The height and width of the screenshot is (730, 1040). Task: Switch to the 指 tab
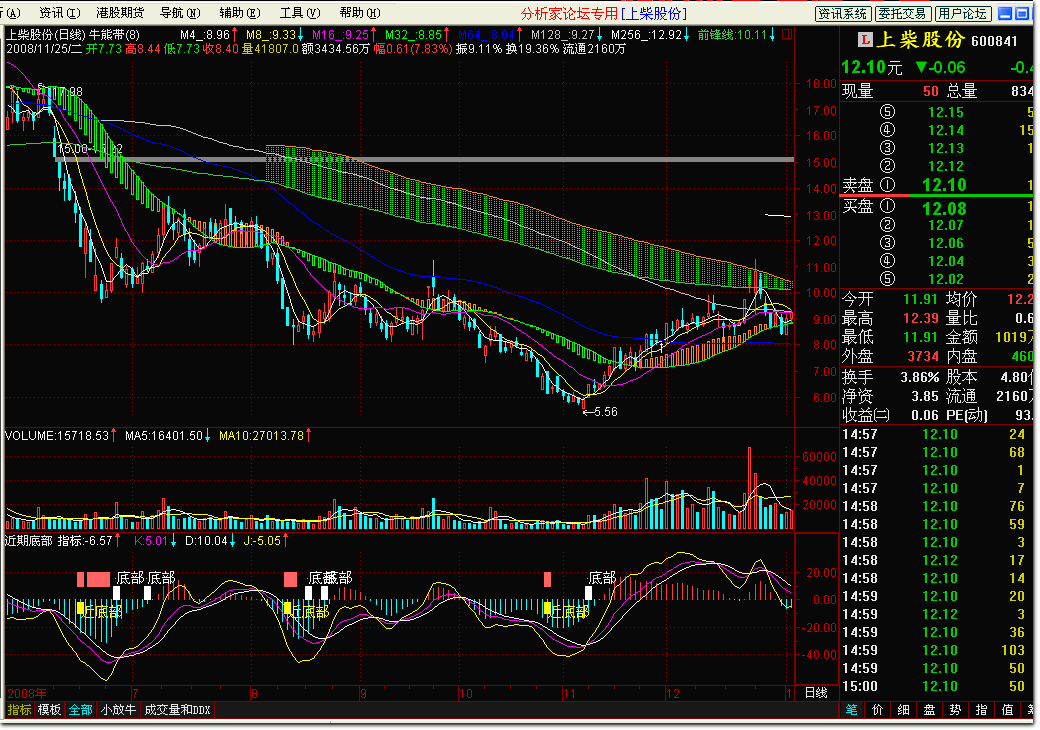click(981, 710)
